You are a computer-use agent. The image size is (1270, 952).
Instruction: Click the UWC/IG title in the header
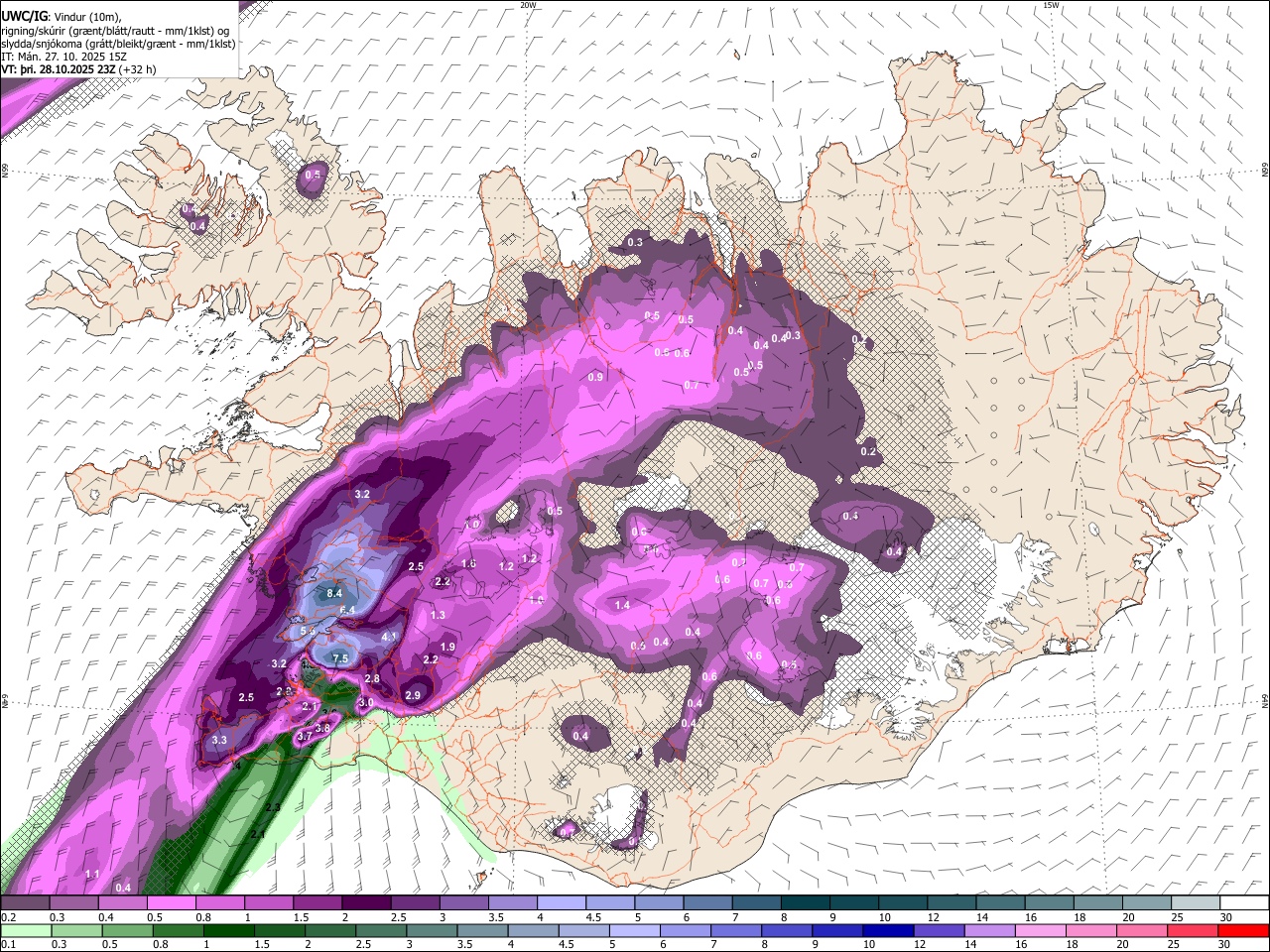[24, 16]
